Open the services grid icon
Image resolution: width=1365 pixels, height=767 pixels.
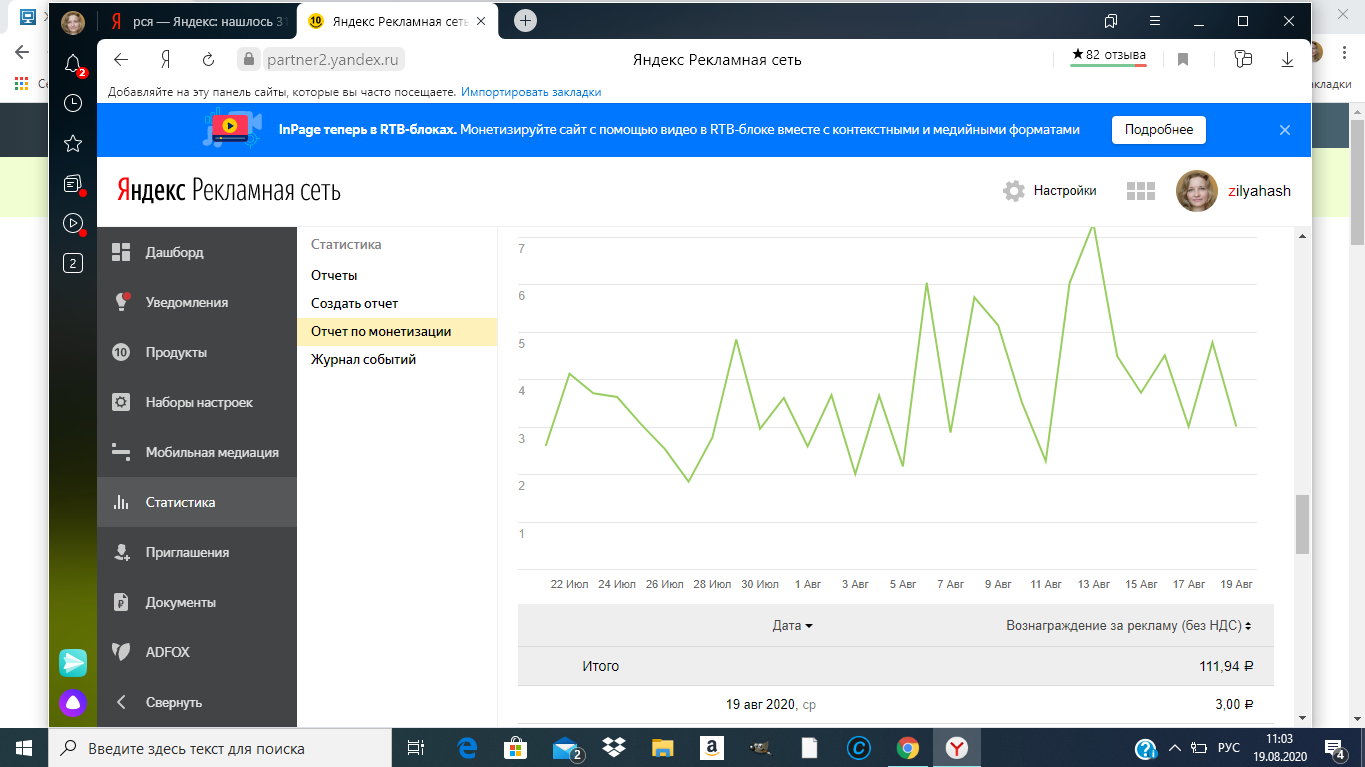coord(1141,191)
